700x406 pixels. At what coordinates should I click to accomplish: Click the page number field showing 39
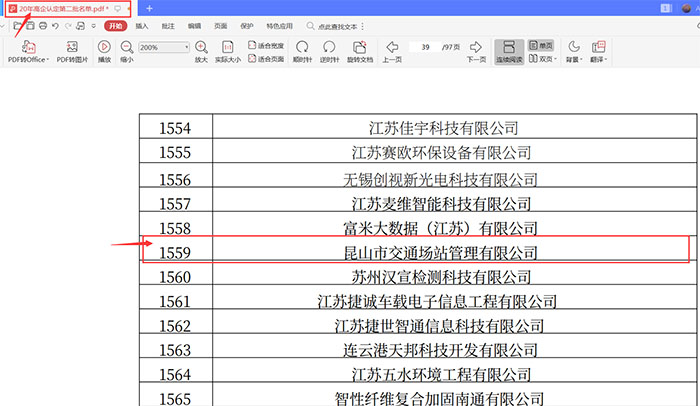pos(424,47)
